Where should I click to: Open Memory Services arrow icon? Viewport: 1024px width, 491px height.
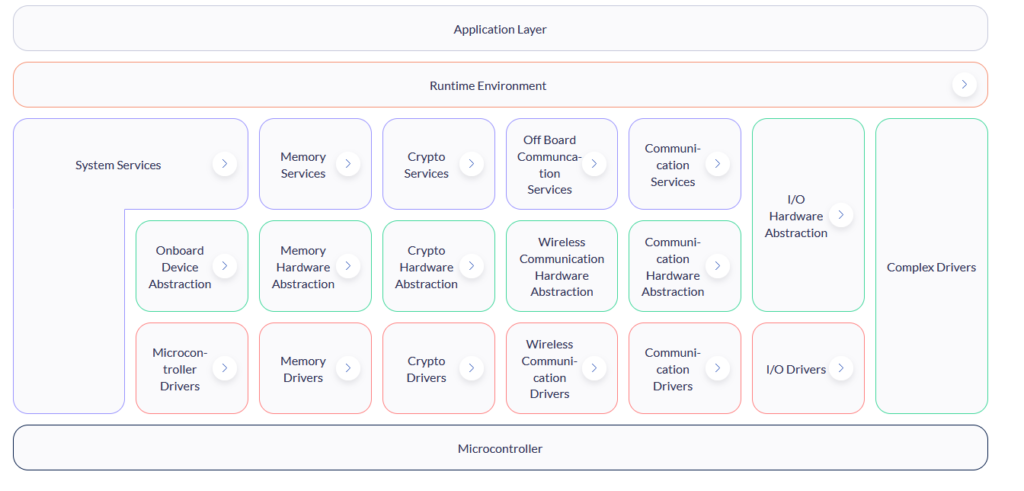347,164
